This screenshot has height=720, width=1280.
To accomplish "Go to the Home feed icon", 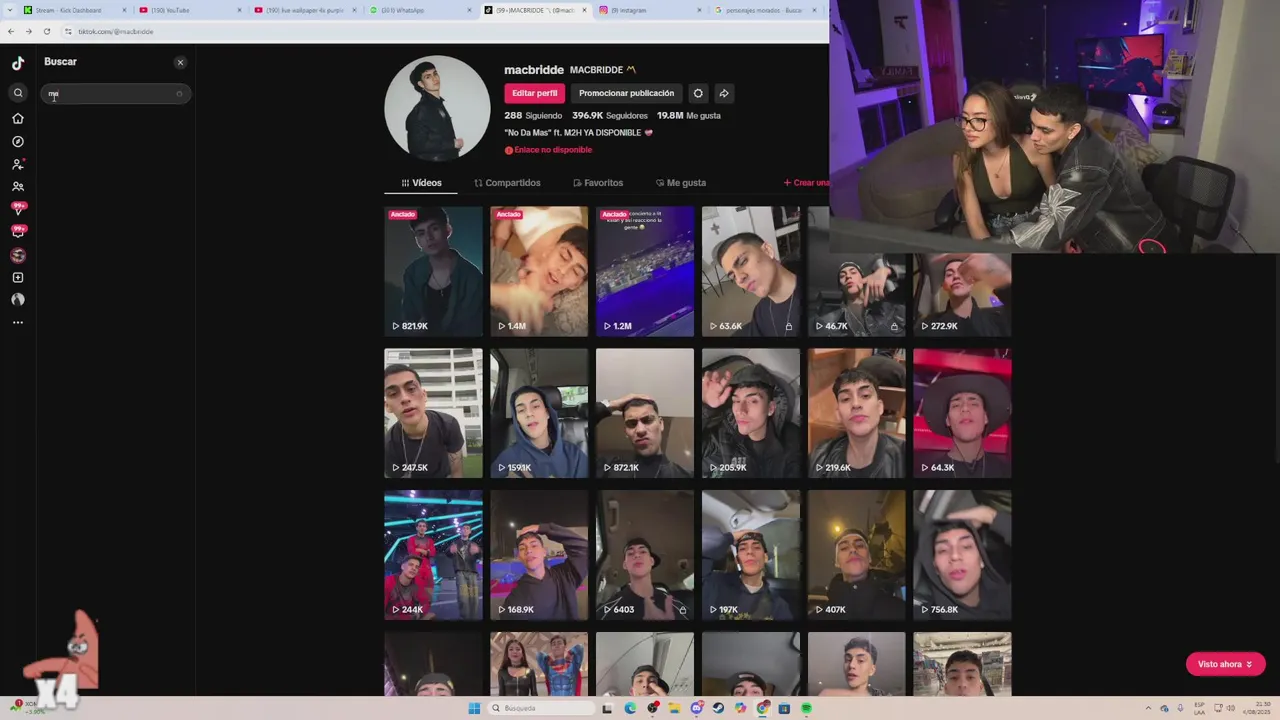I will pos(18,118).
